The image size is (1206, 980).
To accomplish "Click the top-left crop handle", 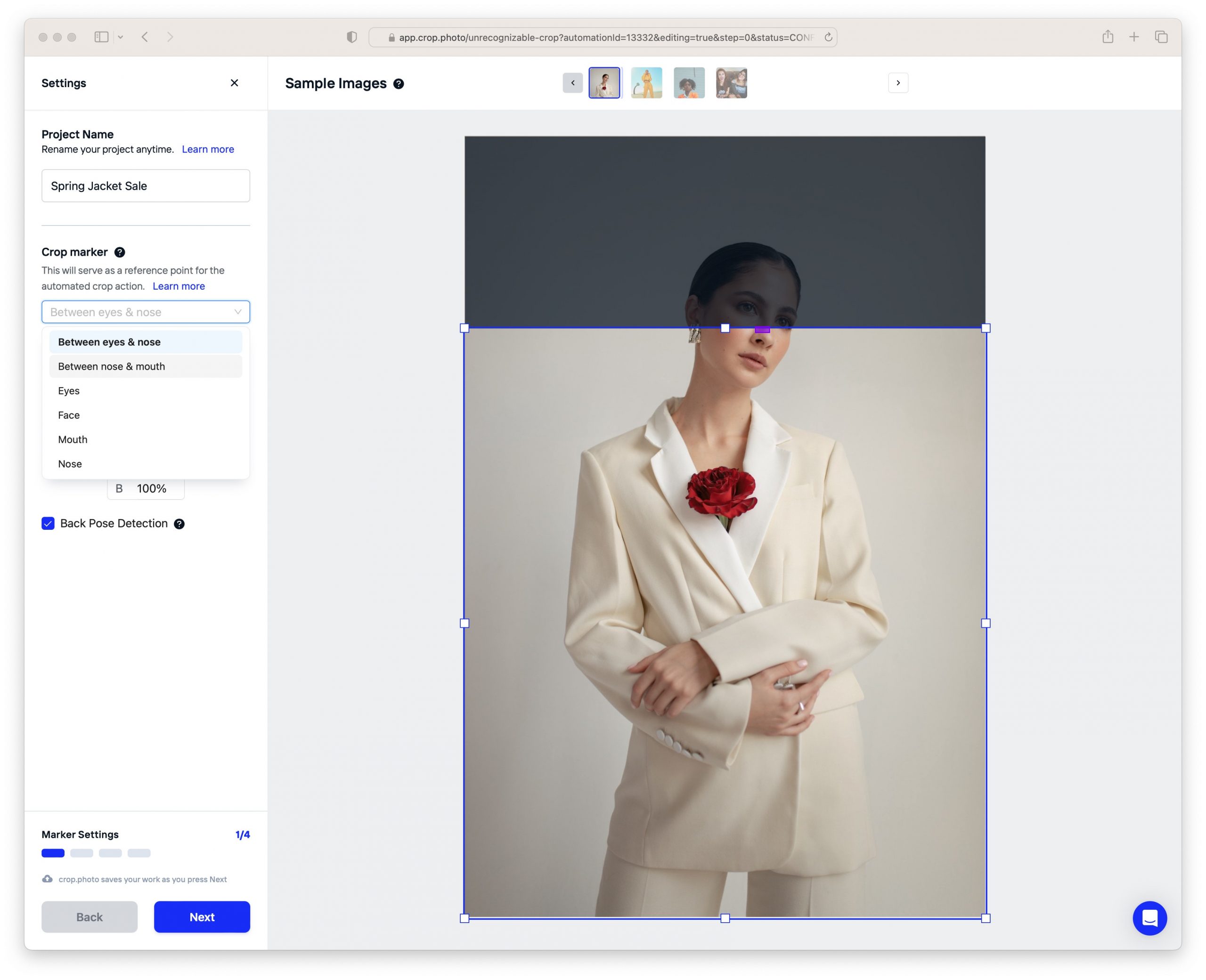I will pos(464,328).
